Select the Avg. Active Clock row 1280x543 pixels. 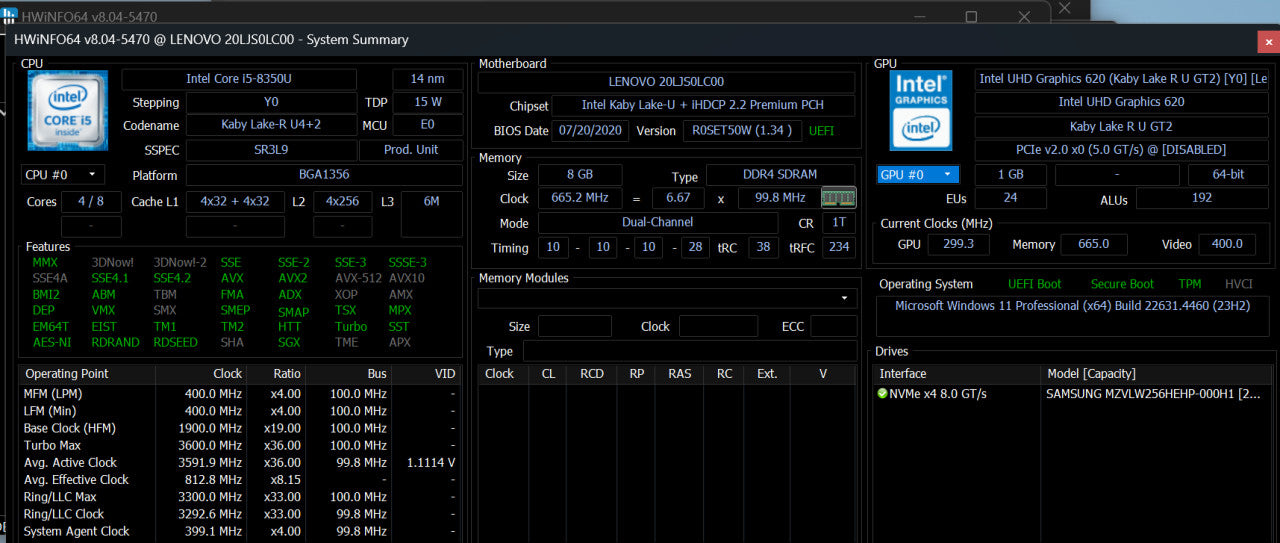[239, 462]
